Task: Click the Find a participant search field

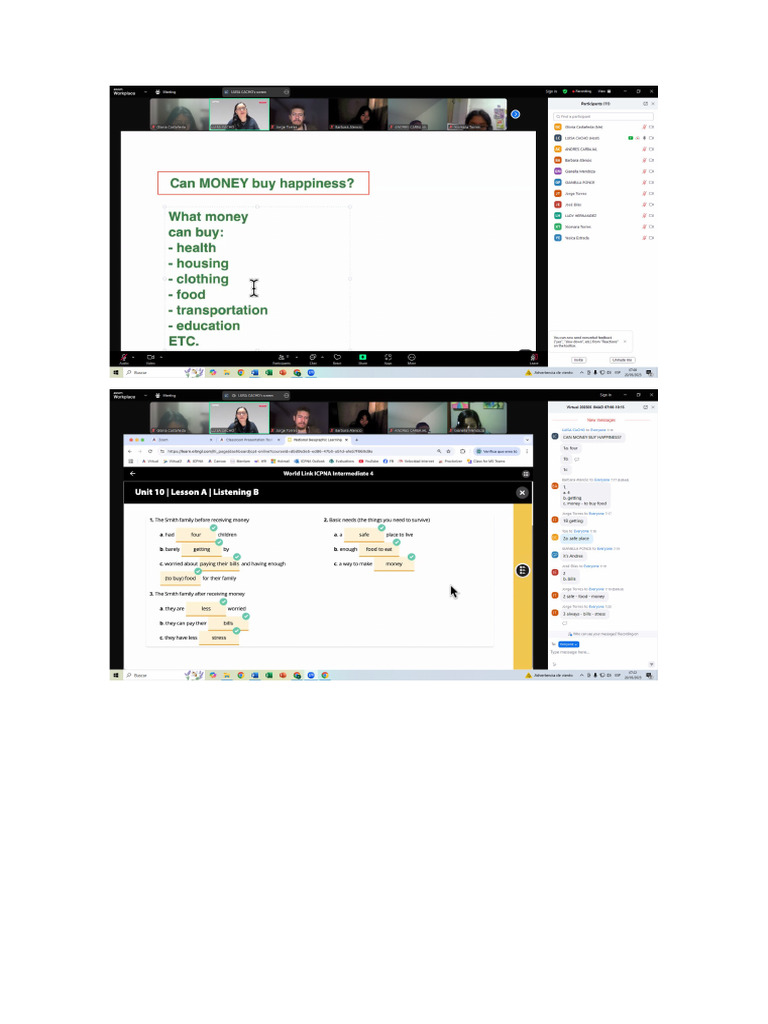Action: coord(603,116)
